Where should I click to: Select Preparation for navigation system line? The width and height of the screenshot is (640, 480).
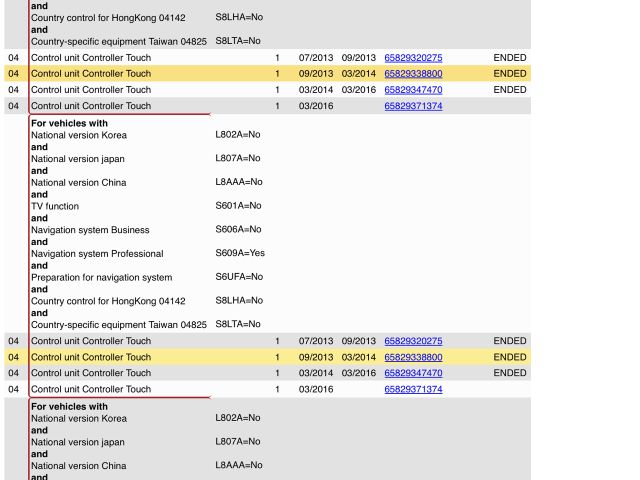click(x=101, y=277)
